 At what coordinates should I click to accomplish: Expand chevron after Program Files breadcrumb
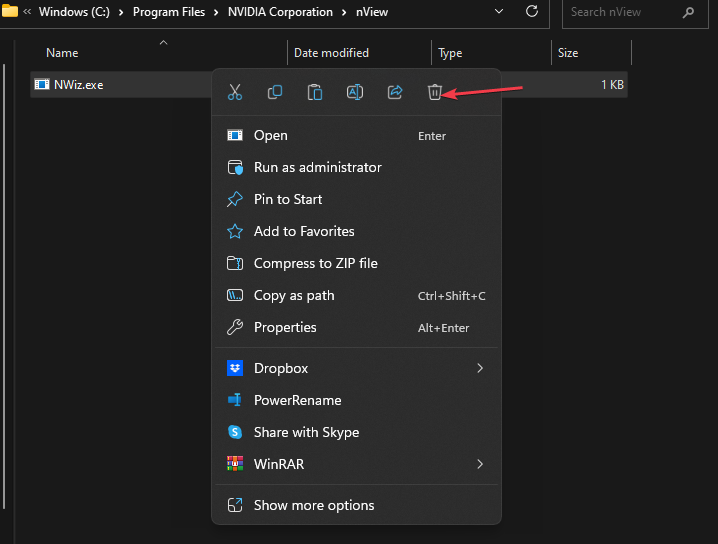(x=216, y=12)
